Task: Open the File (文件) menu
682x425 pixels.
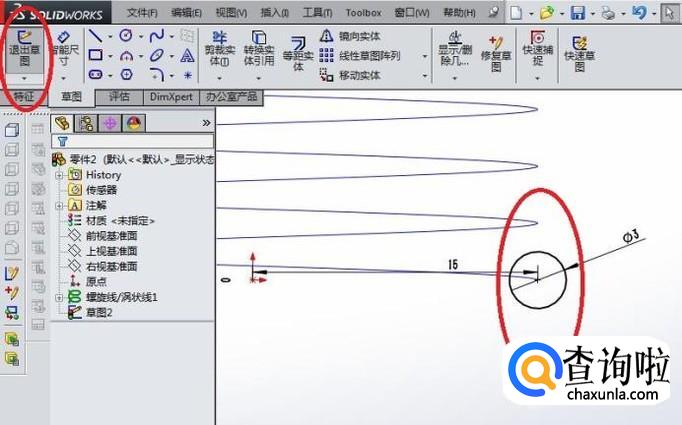Action: point(142,13)
